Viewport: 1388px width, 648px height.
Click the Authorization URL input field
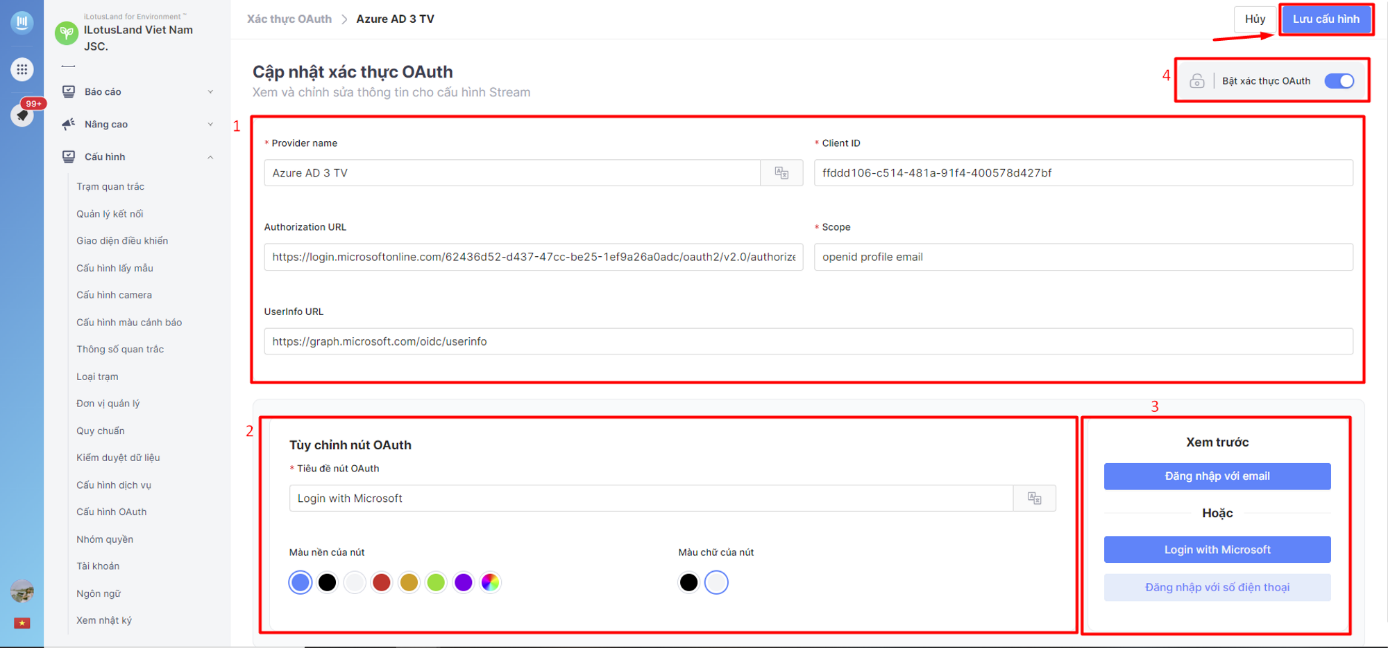click(534, 257)
